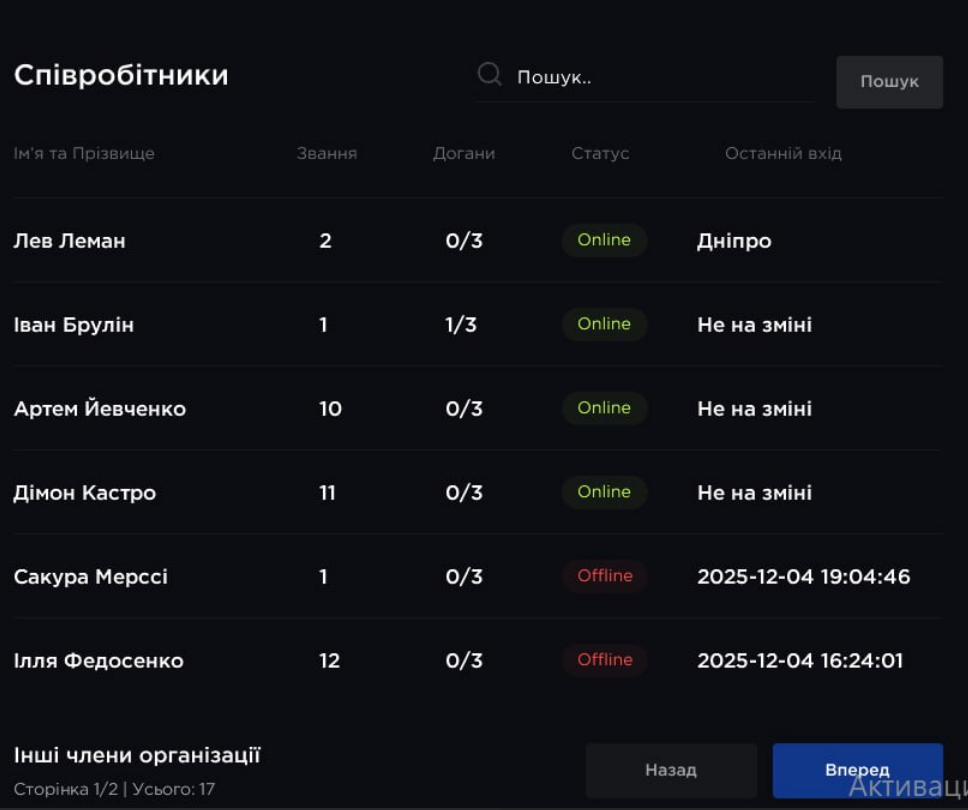Click Інші члени організації label
968x810 pixels.
[137, 755]
